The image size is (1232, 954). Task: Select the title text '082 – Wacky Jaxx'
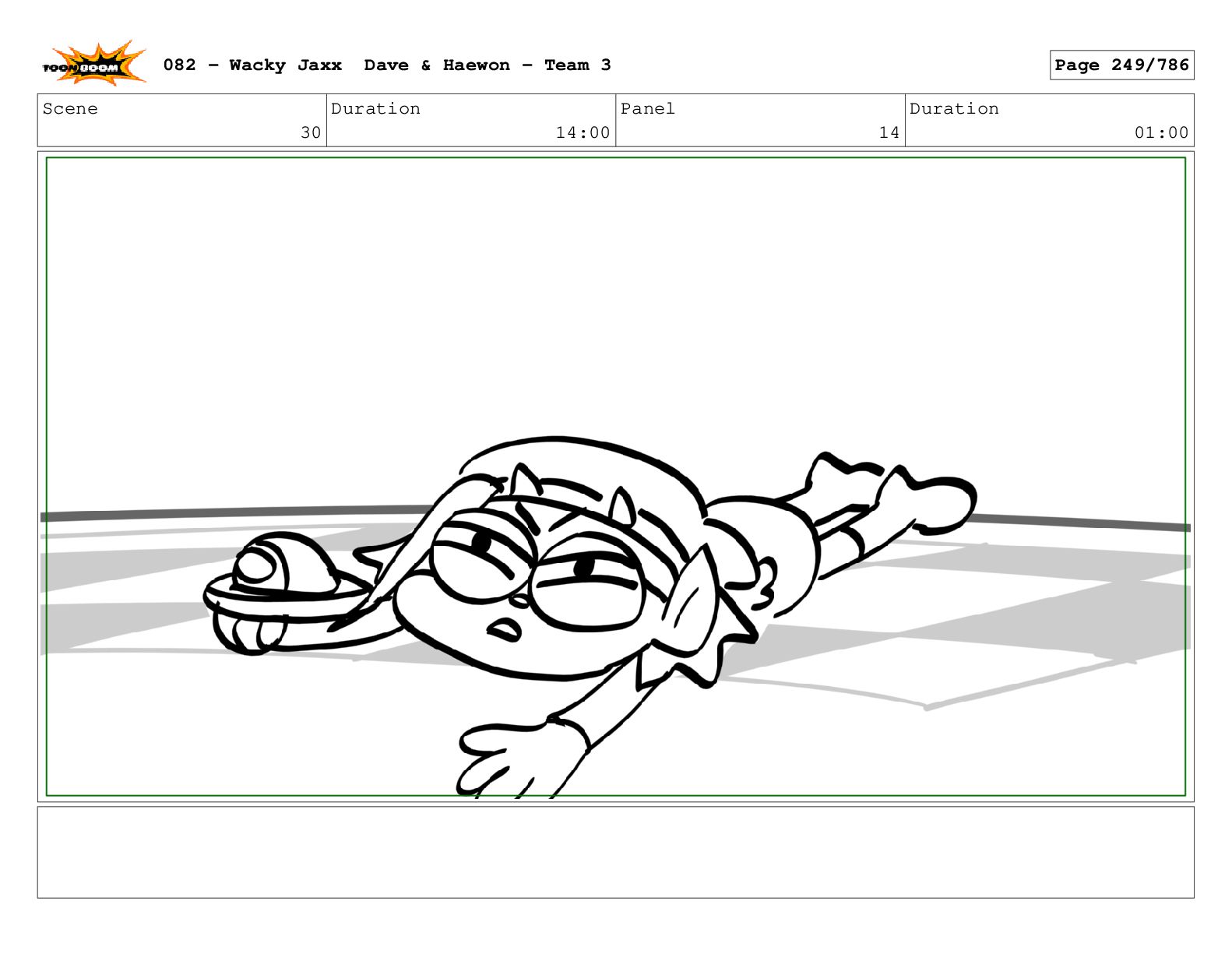tap(252, 65)
